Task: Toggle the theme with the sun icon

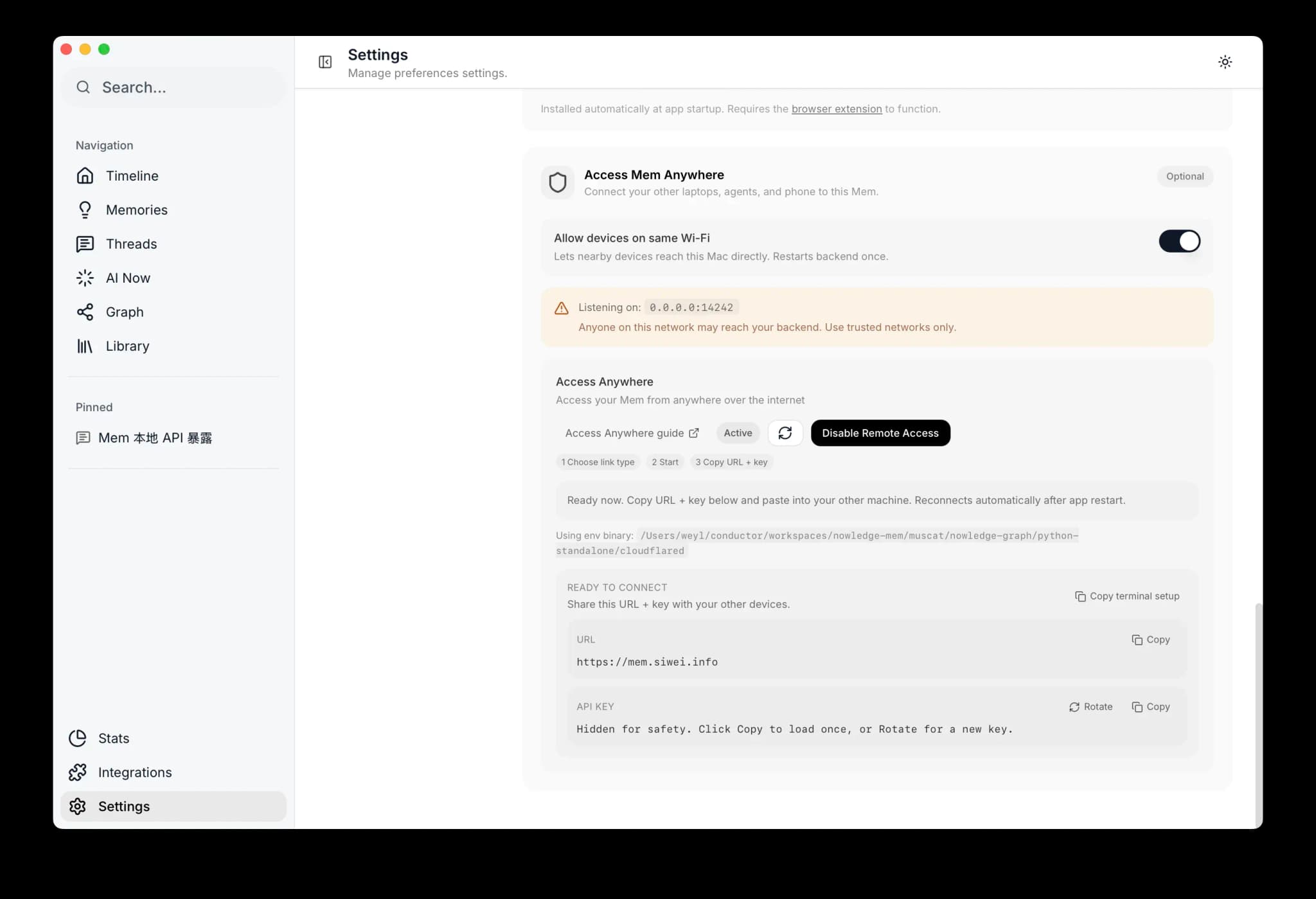Action: pos(1225,62)
